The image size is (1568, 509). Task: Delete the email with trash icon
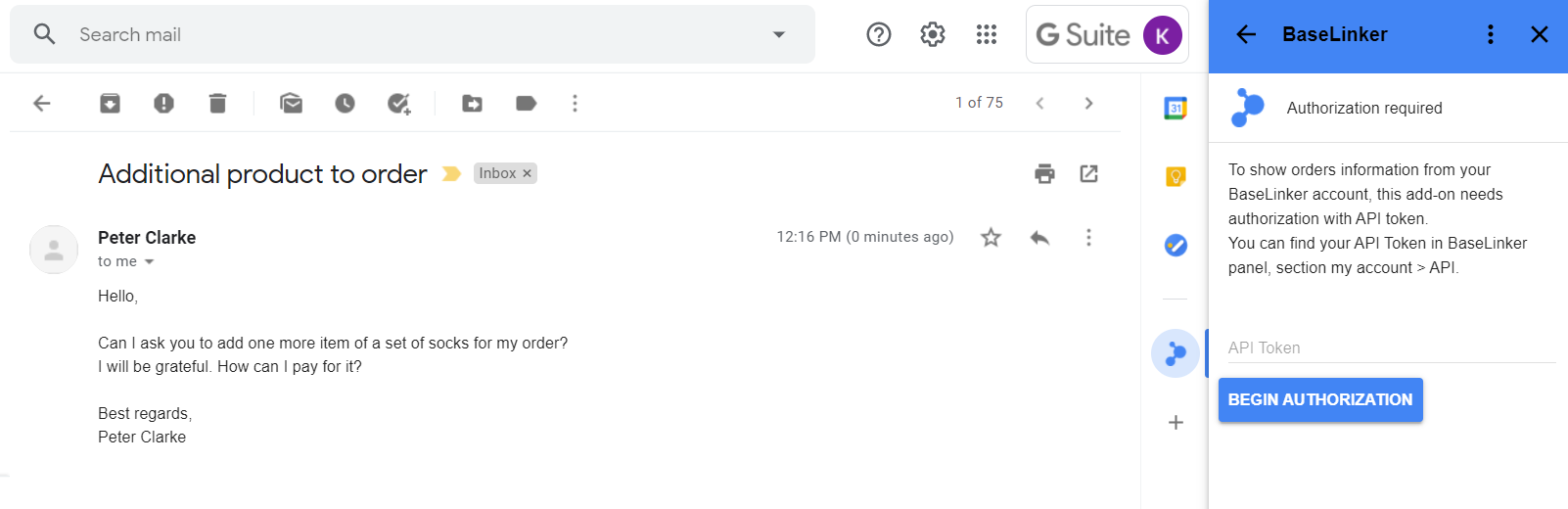(x=217, y=103)
